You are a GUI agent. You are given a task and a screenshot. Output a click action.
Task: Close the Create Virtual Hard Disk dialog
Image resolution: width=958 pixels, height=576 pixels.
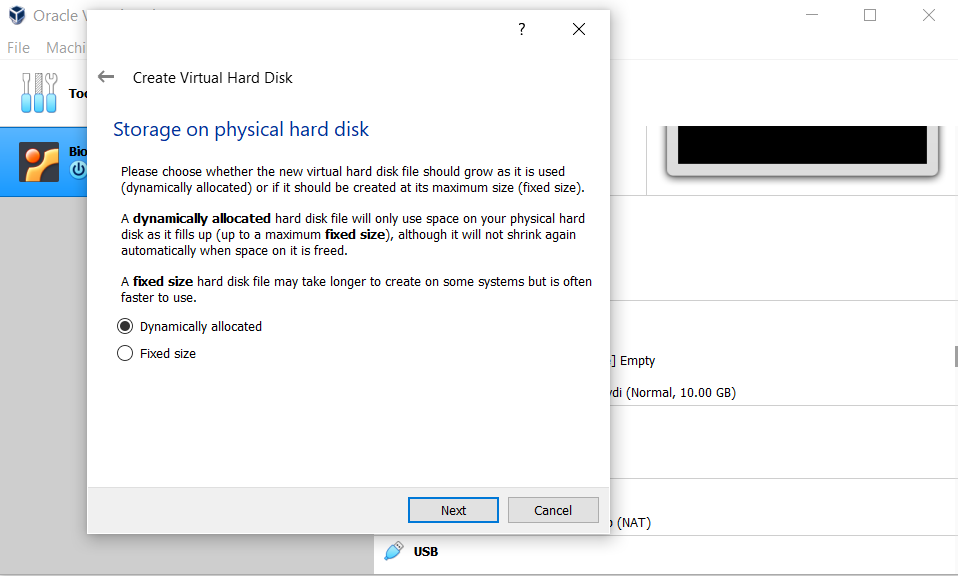point(579,29)
